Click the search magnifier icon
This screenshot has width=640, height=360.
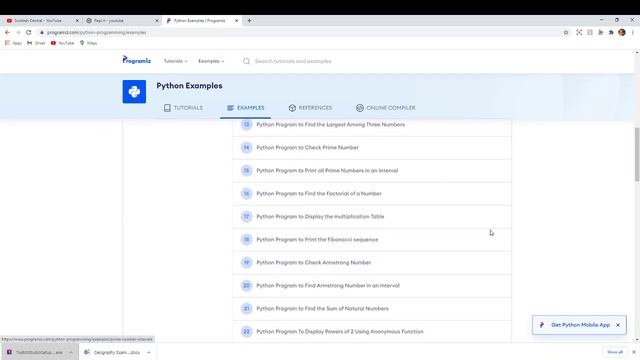(246, 61)
